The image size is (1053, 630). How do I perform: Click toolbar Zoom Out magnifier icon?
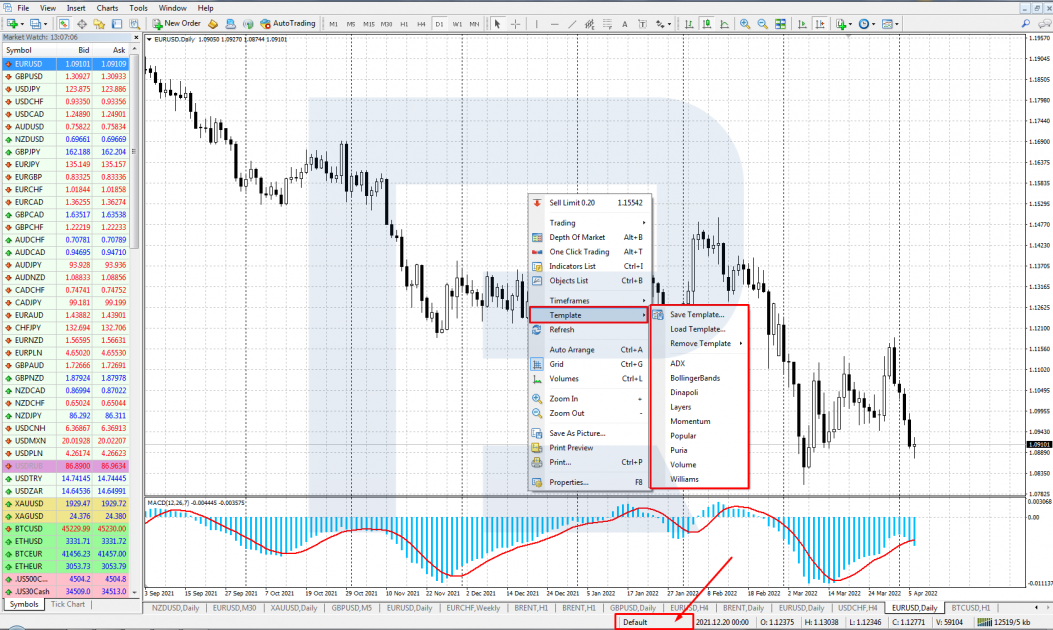tap(762, 24)
